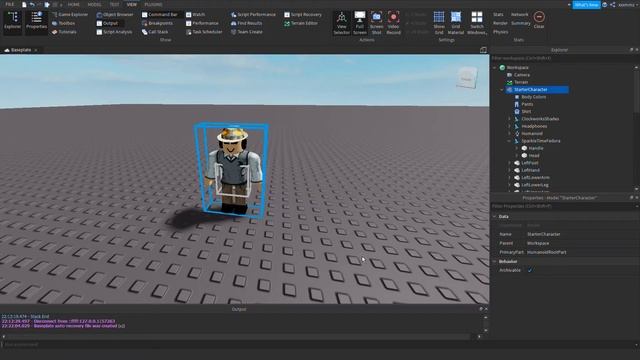Switch to the HOME ribbon tab
Screen dimensions: 640x360
[74, 4]
